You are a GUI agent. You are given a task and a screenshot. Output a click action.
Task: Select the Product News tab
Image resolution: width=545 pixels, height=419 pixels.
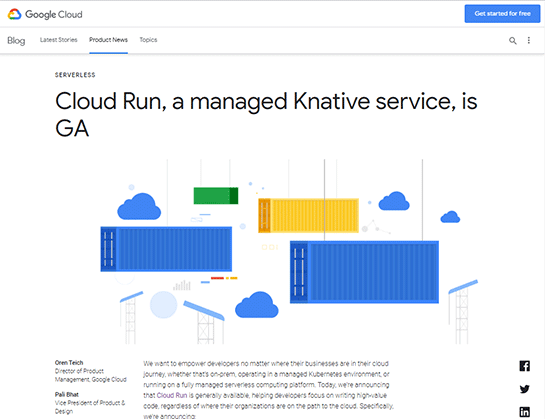(x=108, y=40)
